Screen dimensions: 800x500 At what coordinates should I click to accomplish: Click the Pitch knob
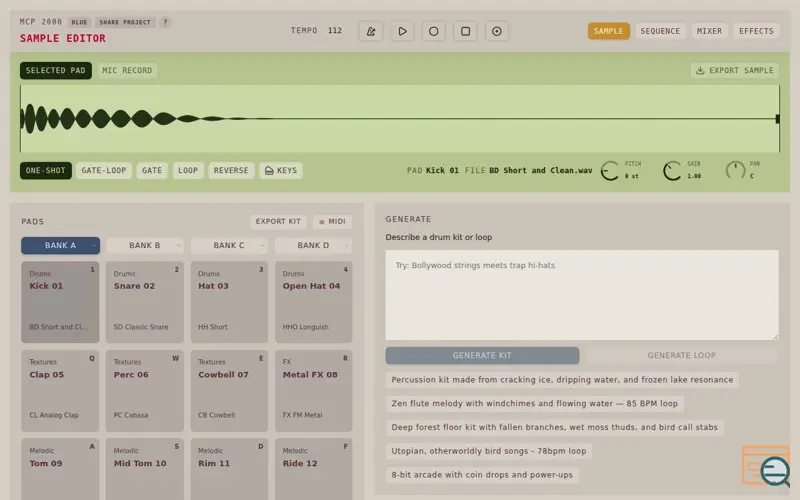610,170
